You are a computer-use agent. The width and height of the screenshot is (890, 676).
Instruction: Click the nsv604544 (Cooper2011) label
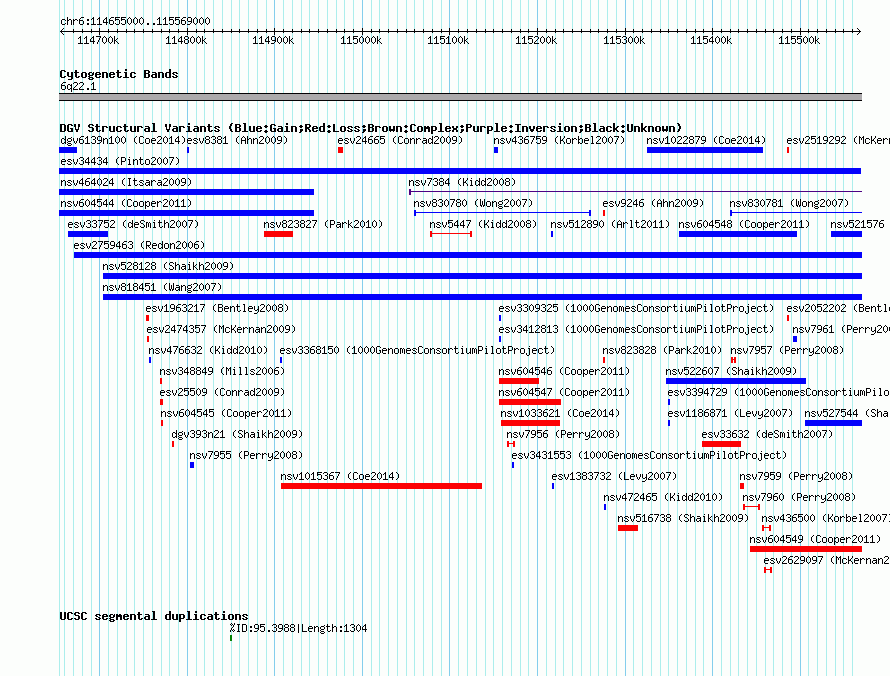[126, 203]
